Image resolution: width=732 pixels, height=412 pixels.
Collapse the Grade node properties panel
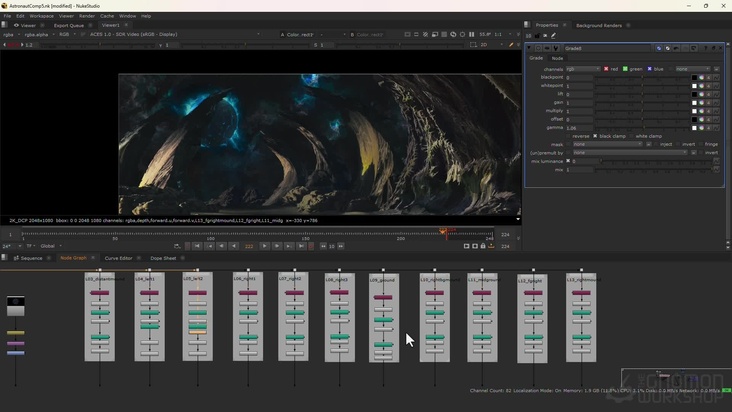point(529,48)
